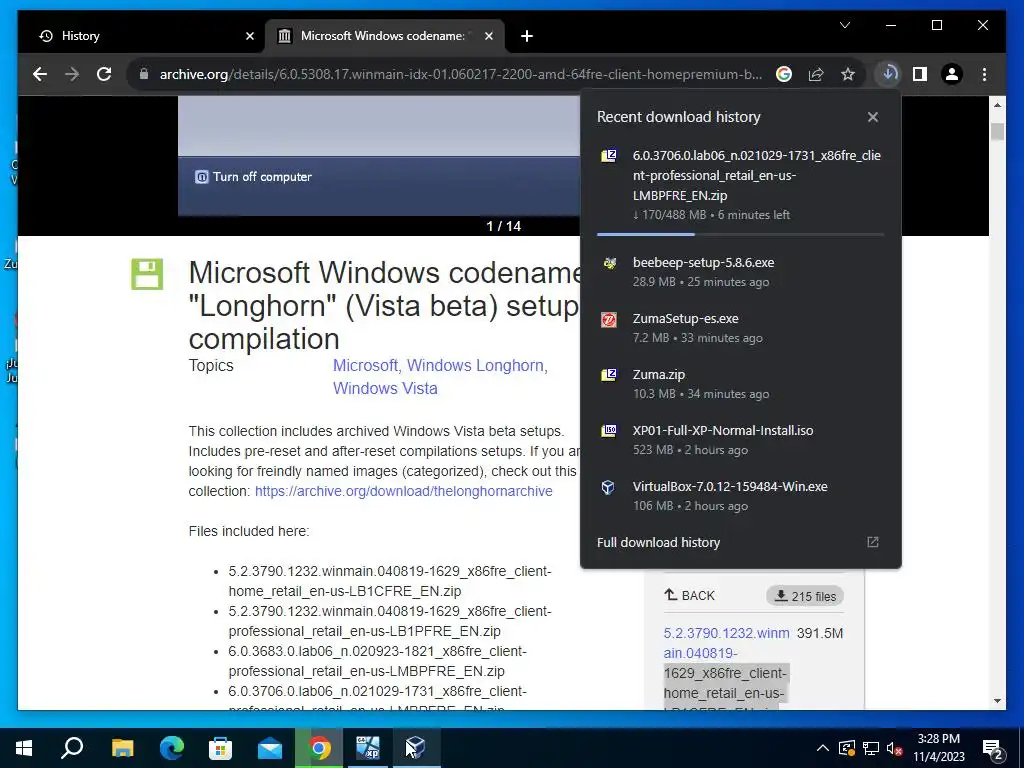Open the notification center with 2 alerts
This screenshot has width=1024, height=768.
pos(992,748)
